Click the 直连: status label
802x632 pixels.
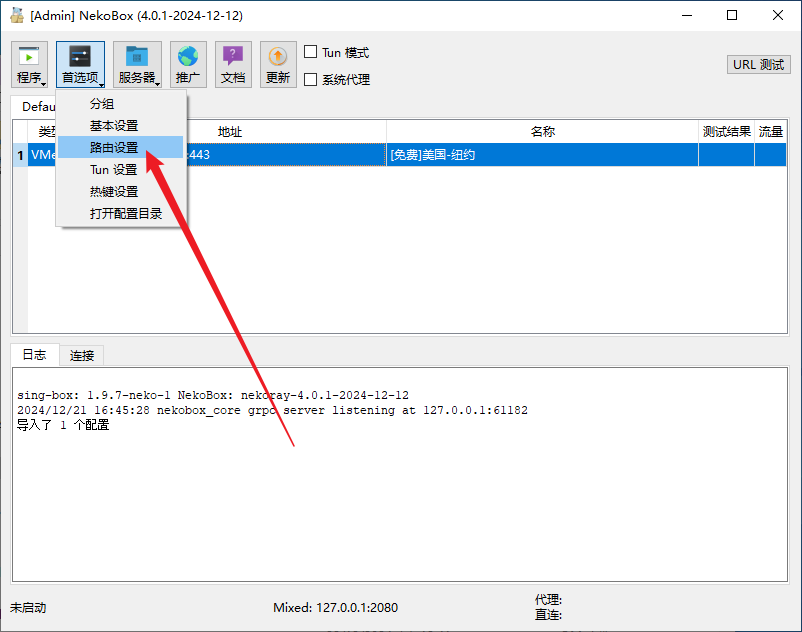click(x=548, y=615)
